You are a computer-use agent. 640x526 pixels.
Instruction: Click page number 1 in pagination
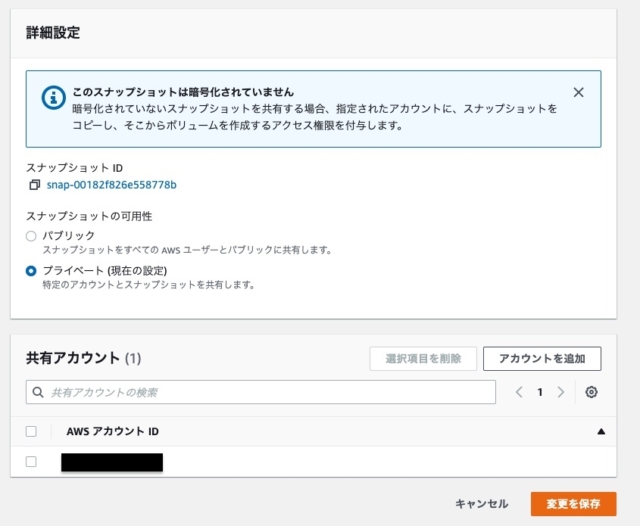(540, 392)
